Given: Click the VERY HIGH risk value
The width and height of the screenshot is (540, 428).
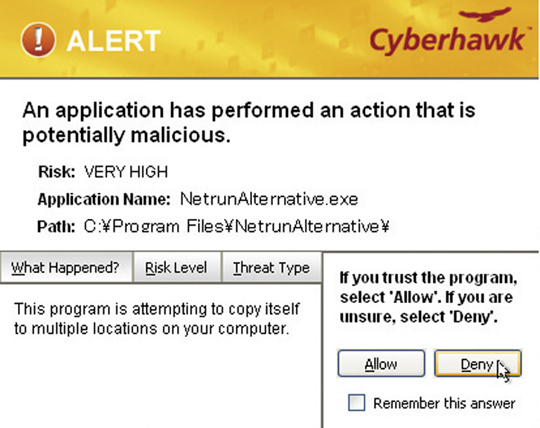Looking at the screenshot, I should [126, 172].
